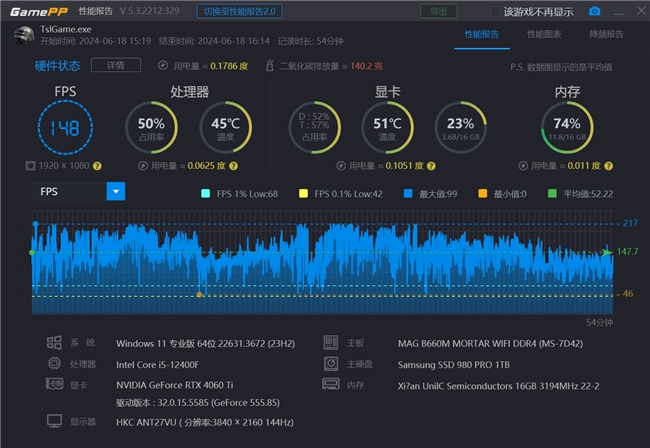This screenshot has width=650, height=448.
Task: Click the monitor display icon
Action: (54, 421)
